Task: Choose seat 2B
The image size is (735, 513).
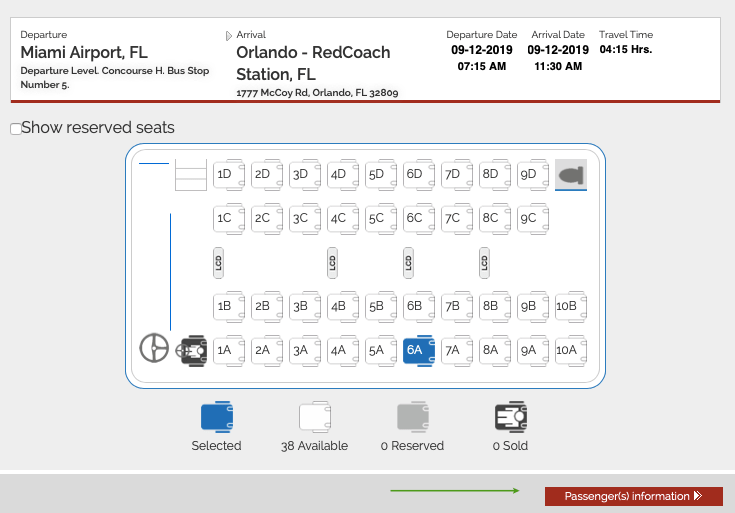Action: point(267,307)
